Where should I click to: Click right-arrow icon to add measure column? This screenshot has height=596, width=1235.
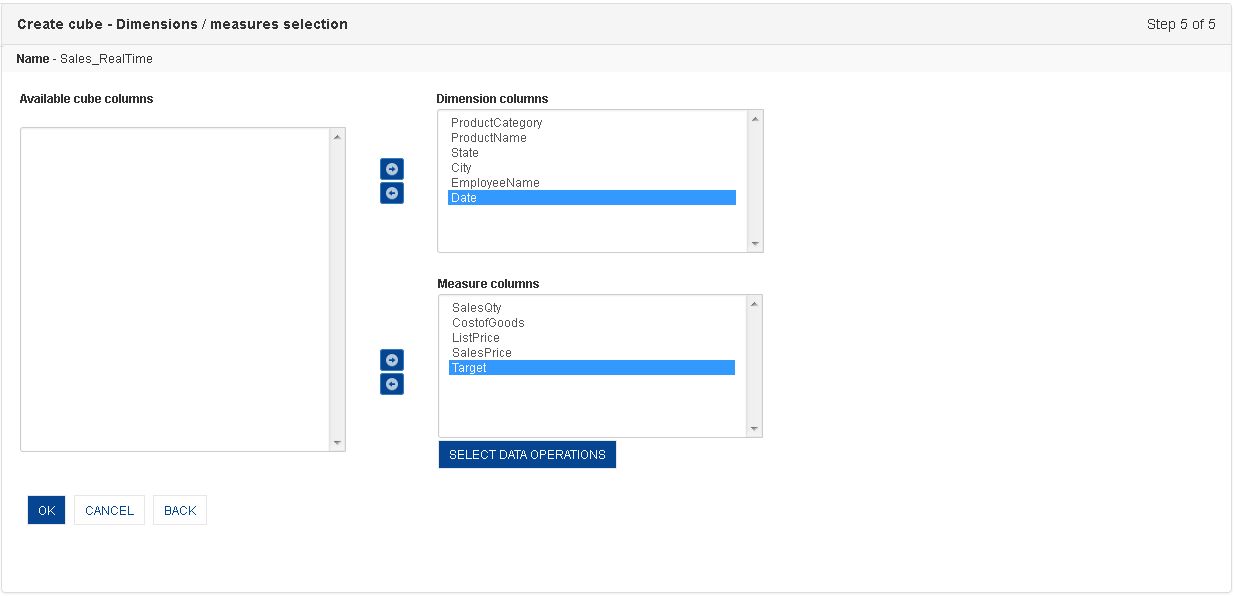click(x=392, y=360)
